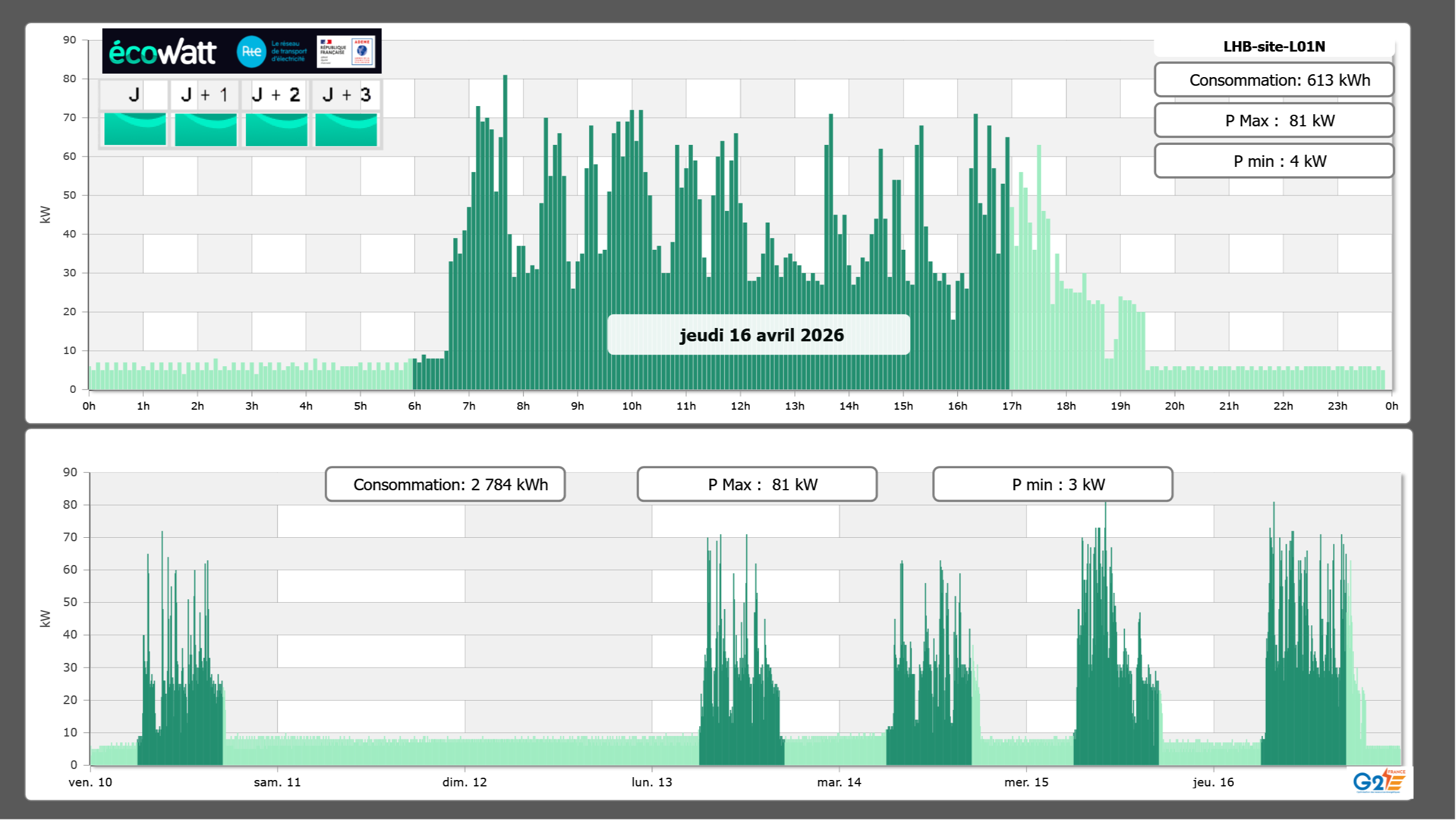This screenshot has width=1456, height=820.
Task: Click the G2E France logo
Action: [1379, 781]
